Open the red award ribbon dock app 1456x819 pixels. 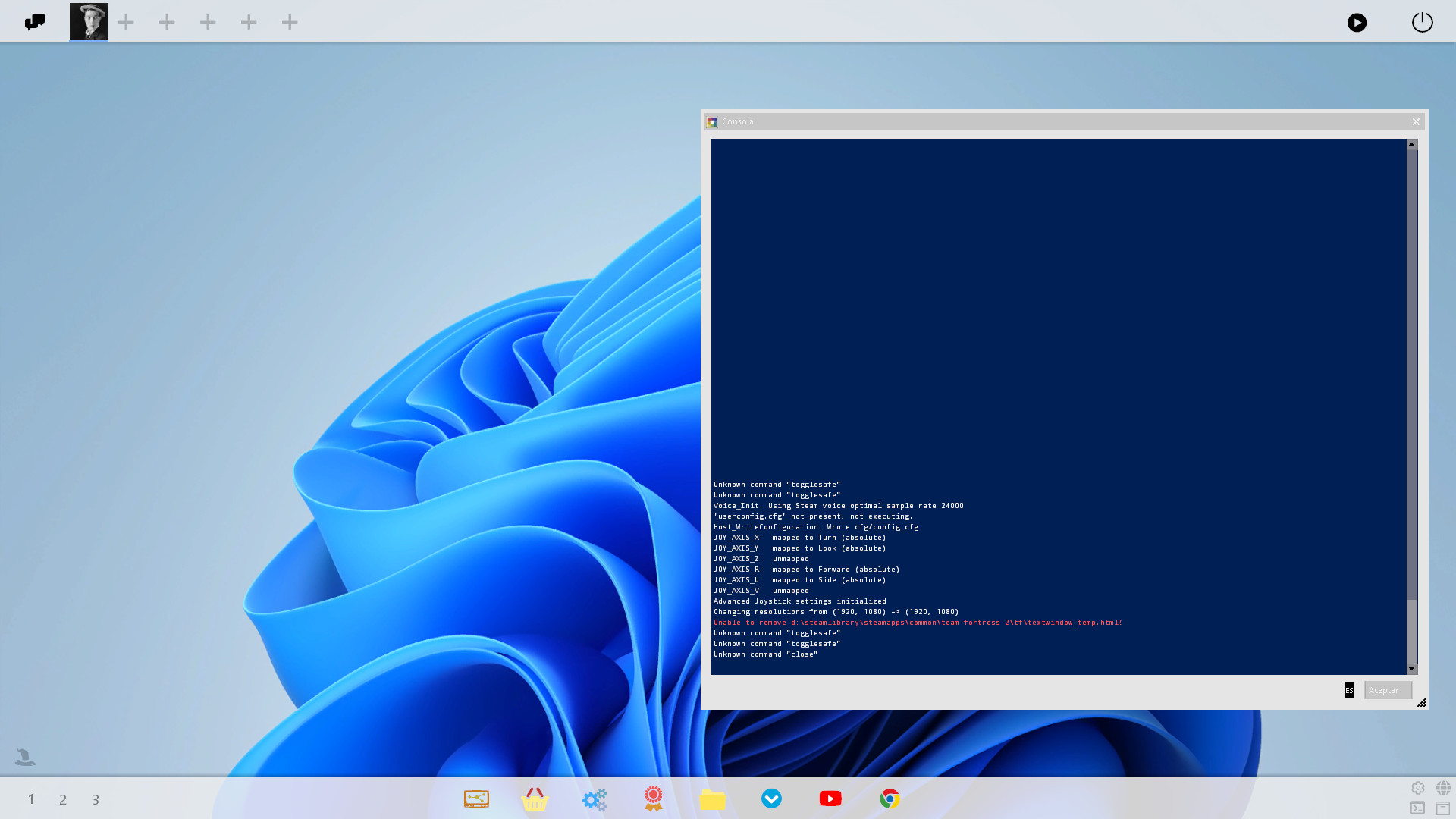point(653,799)
